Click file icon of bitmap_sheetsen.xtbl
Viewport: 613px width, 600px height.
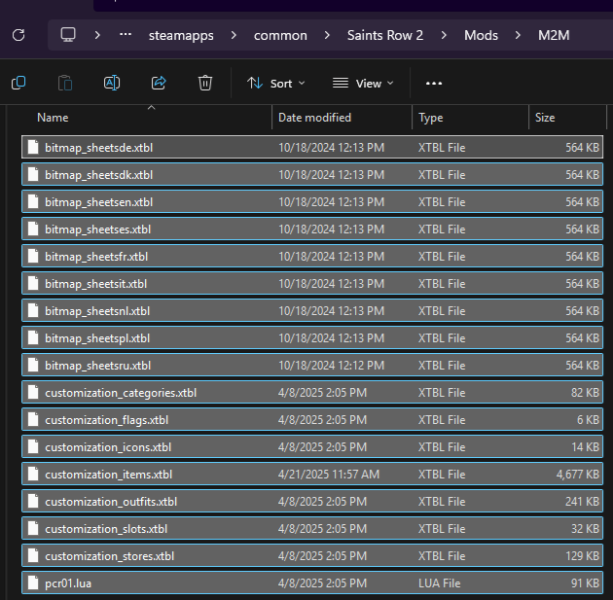coord(33,202)
